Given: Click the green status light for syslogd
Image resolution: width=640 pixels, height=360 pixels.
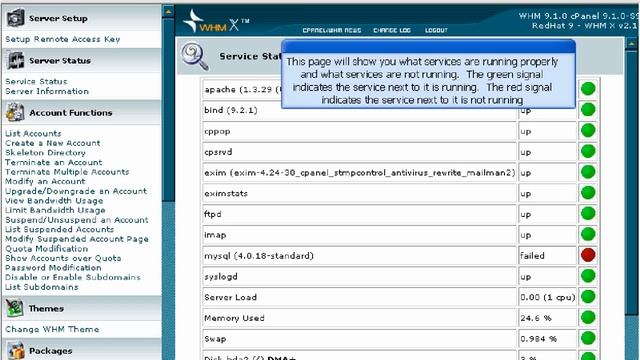Looking at the screenshot, I should [588, 276].
